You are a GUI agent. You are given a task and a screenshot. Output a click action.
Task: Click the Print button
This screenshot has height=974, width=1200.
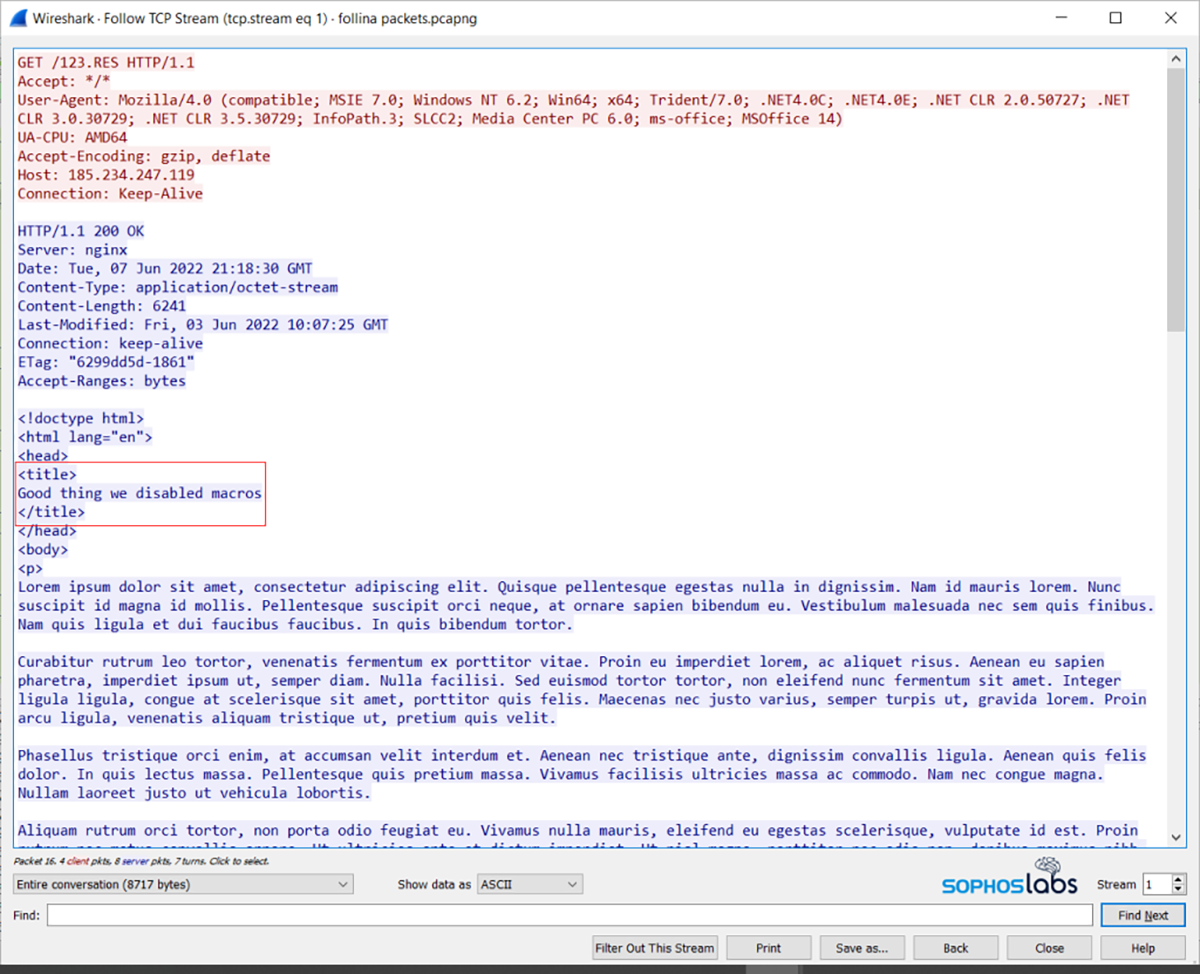coord(769,948)
